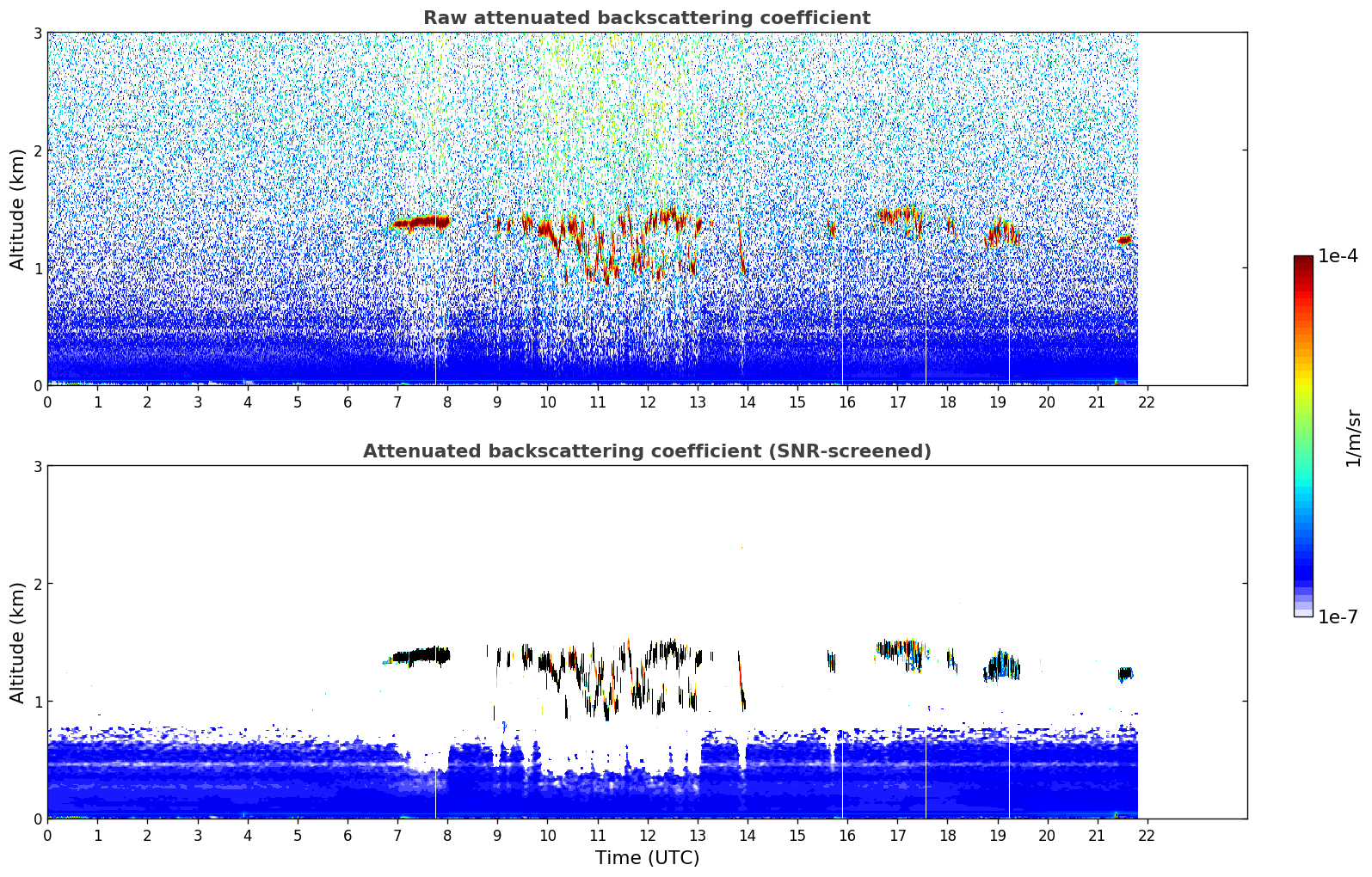Click time tick "3" under the Raw plot
This screenshot has height=877, width=1372.
coord(198,402)
